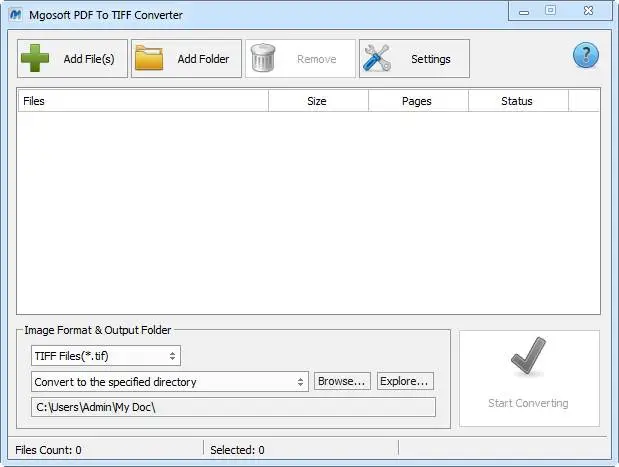Click the output path field C:\Users\Admin\My Doc\

(233, 407)
